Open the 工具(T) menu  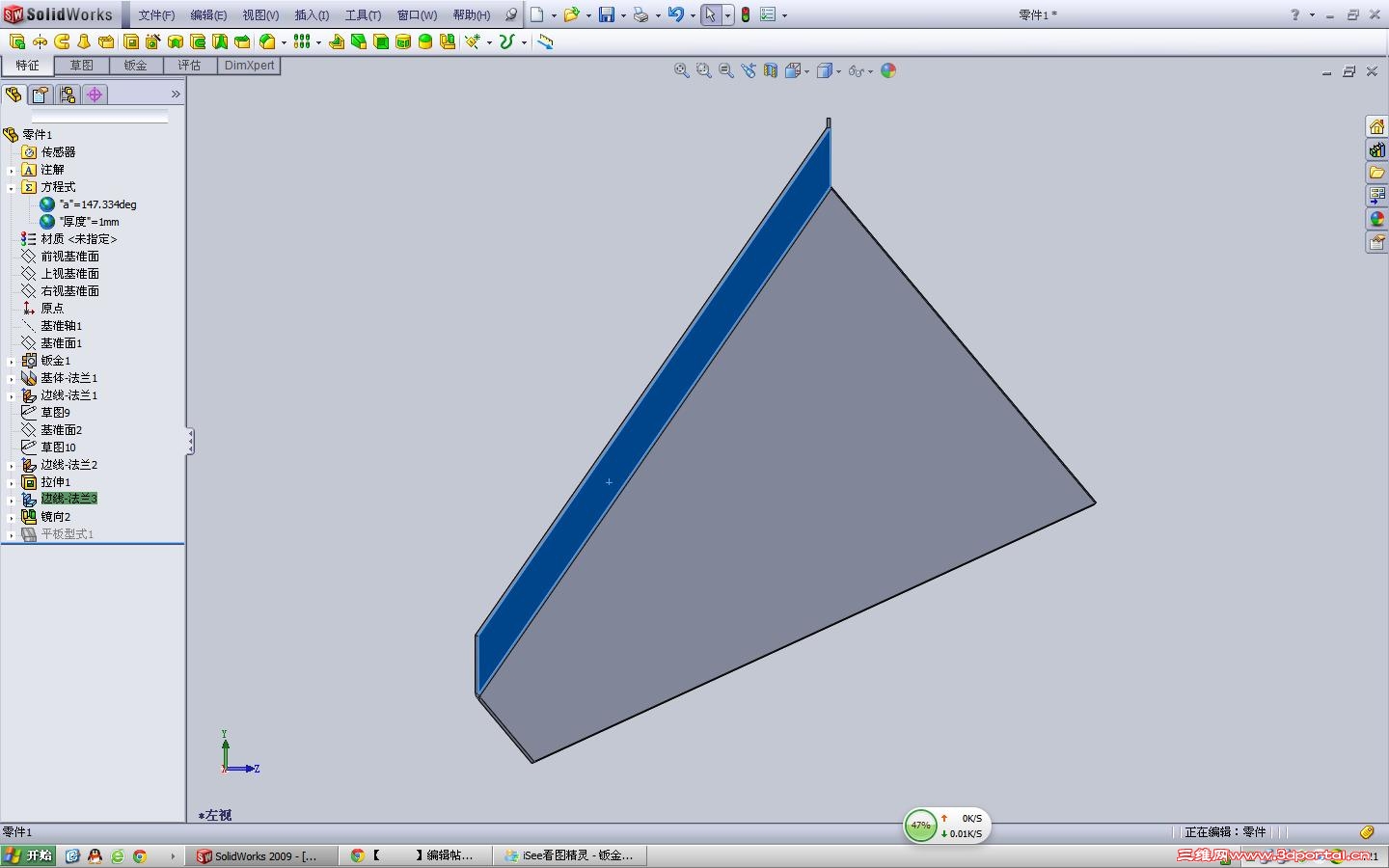(x=363, y=15)
